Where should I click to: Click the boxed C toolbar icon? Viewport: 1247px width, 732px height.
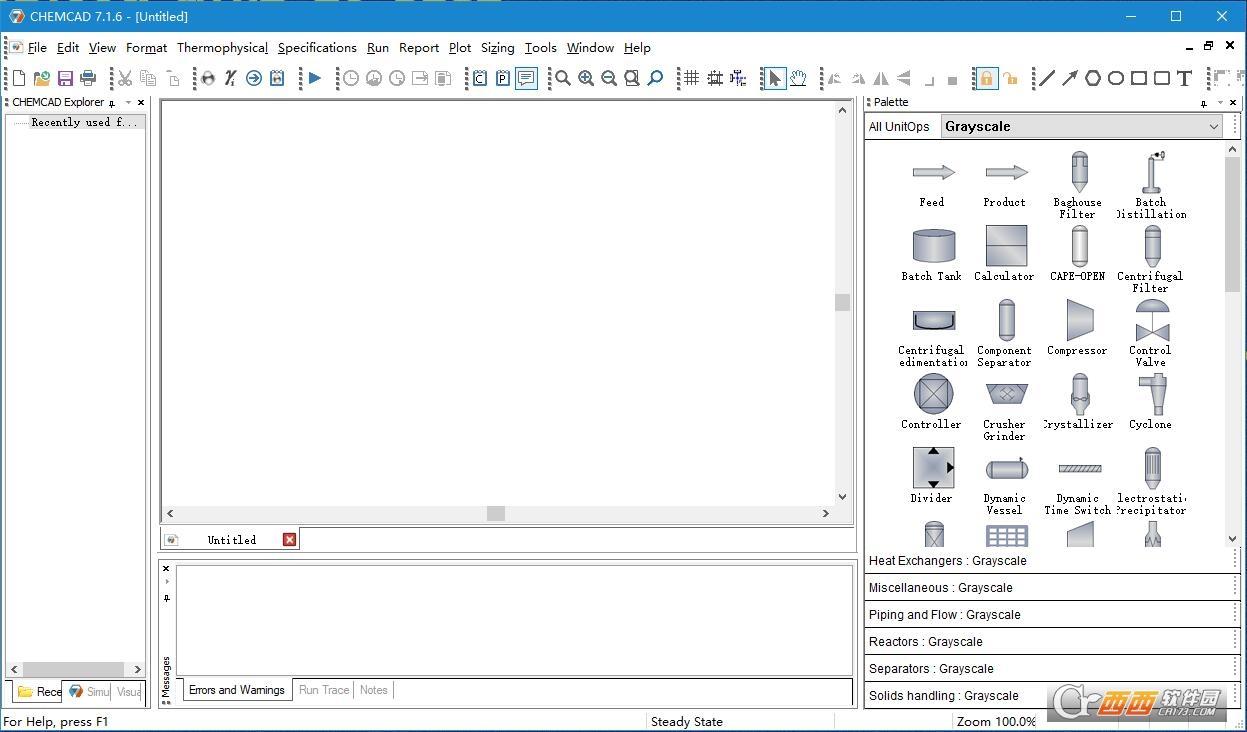point(480,78)
